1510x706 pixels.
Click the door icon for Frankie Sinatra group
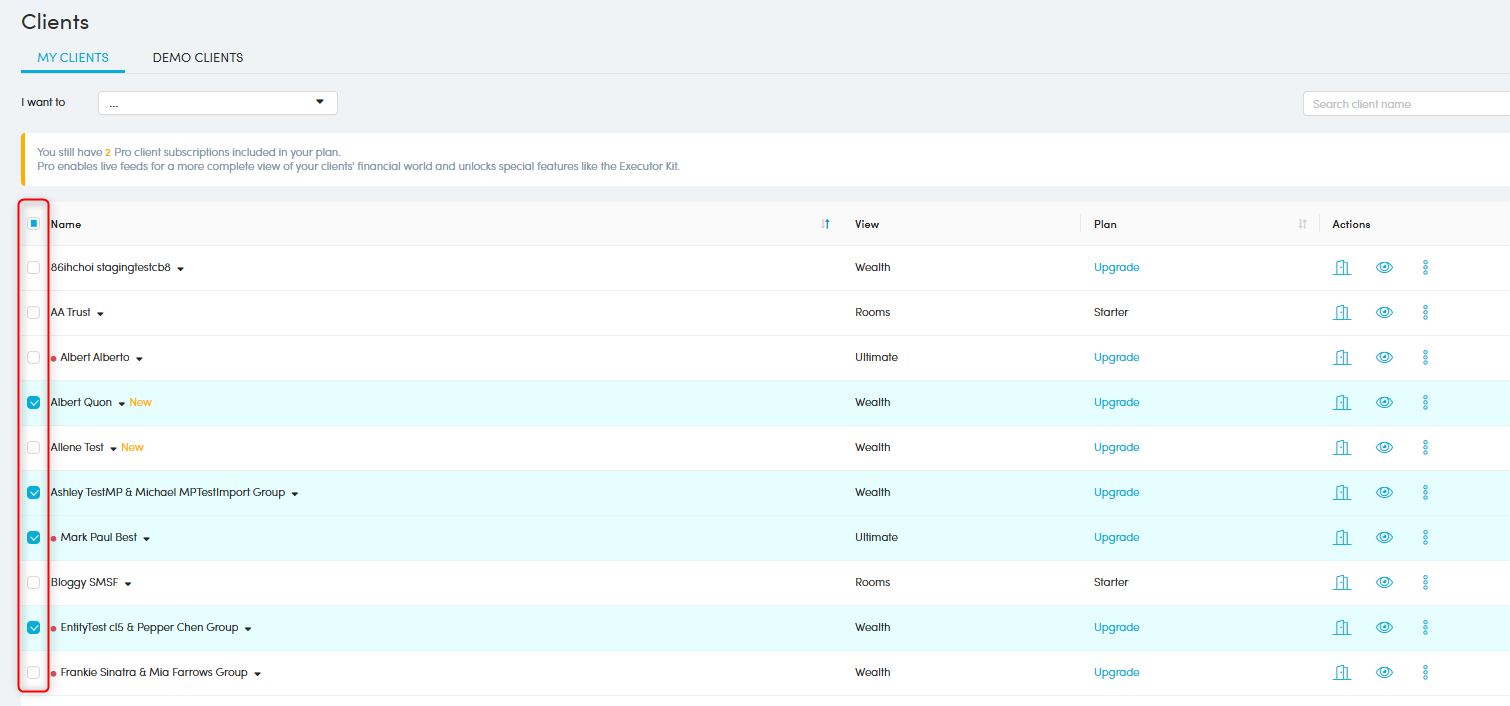click(x=1341, y=673)
